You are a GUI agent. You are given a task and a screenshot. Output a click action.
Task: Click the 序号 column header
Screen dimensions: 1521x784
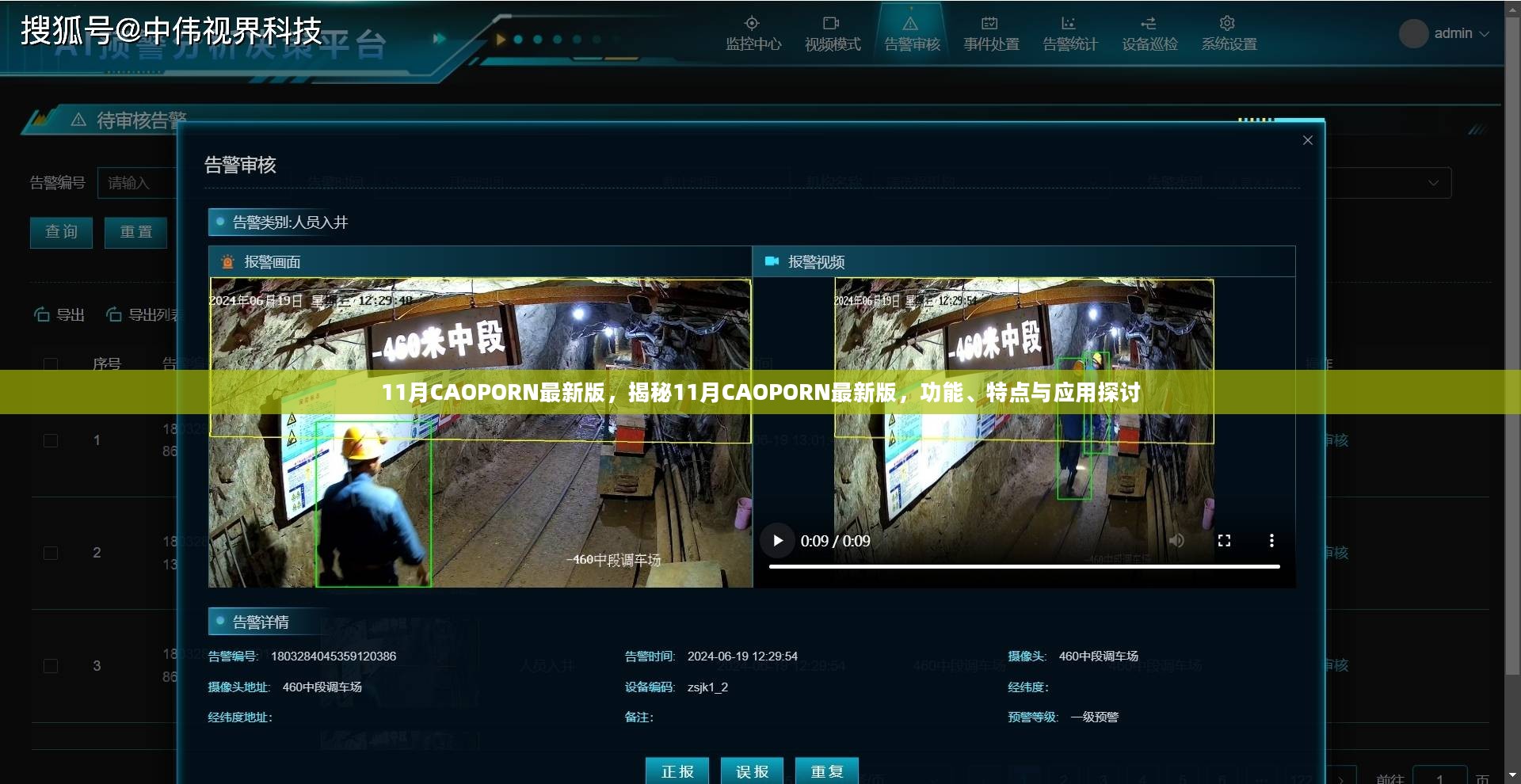coord(107,364)
